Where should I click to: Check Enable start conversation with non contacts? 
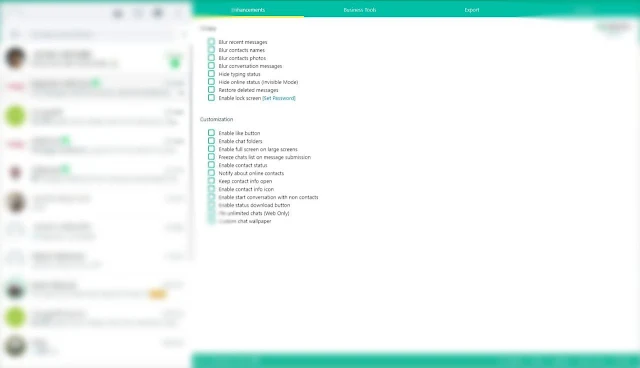pos(211,197)
